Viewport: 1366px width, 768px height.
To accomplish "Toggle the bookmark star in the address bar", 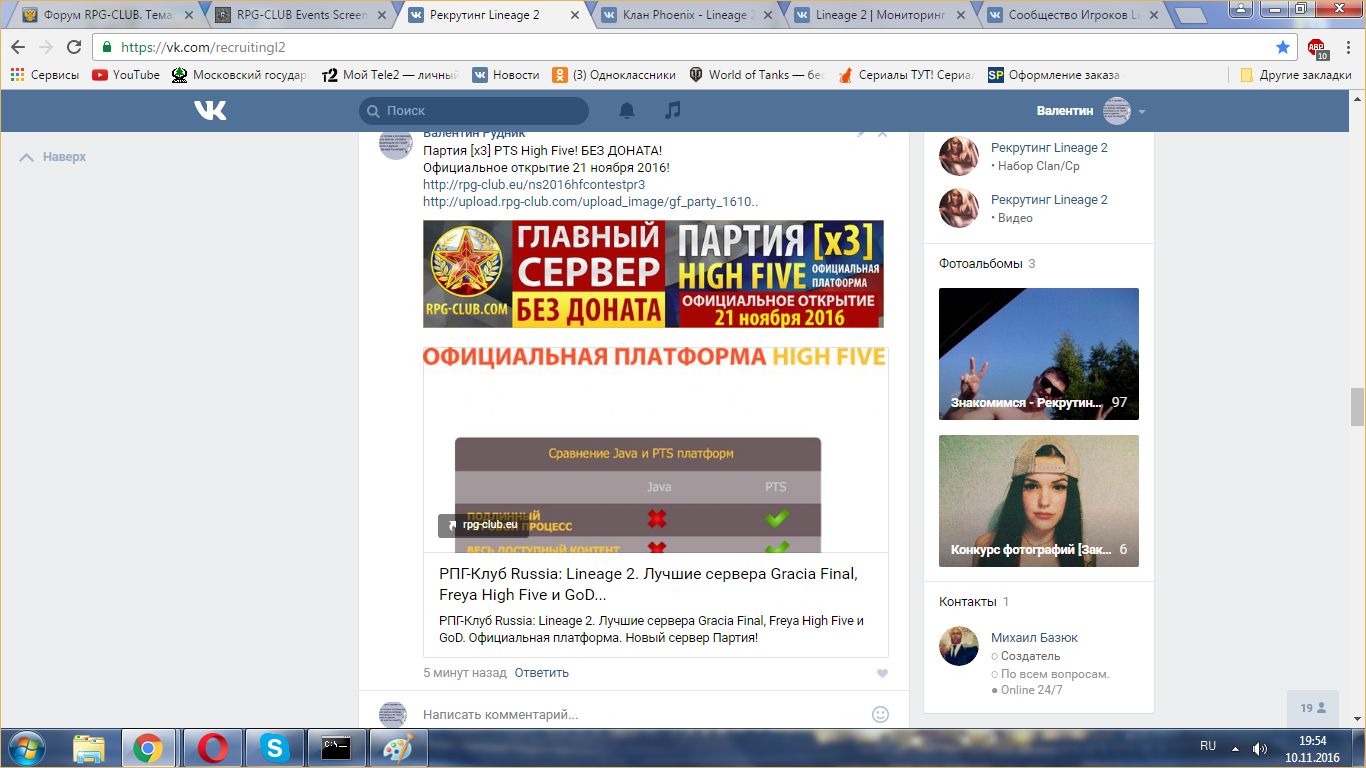I will pyautogui.click(x=1283, y=47).
